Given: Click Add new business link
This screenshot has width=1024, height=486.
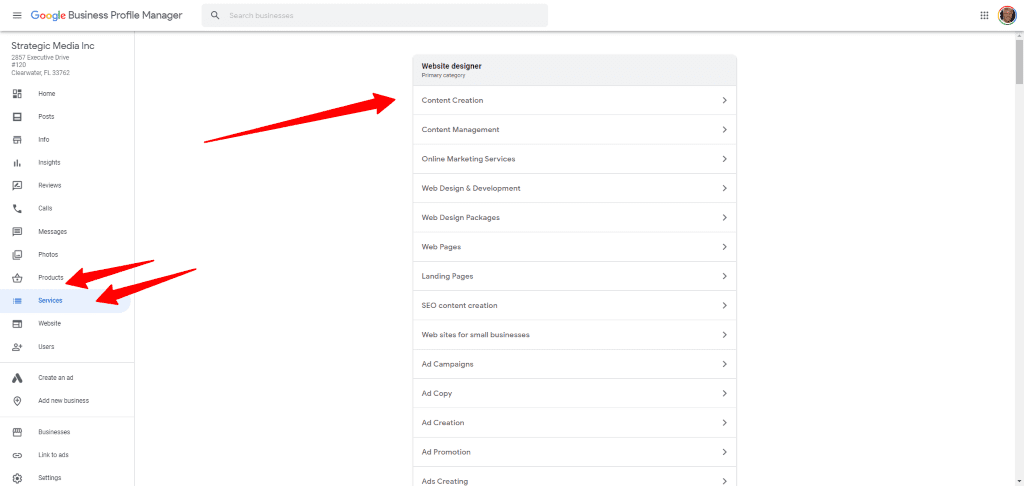Looking at the screenshot, I should tap(63, 400).
